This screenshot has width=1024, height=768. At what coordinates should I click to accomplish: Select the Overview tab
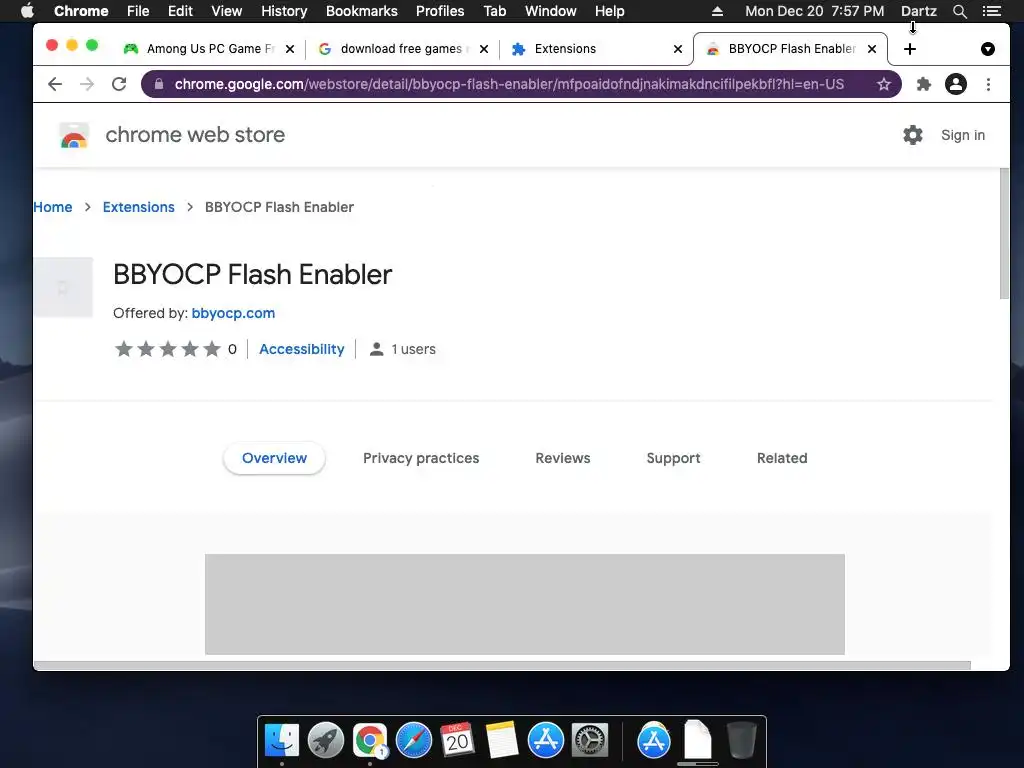(x=274, y=458)
